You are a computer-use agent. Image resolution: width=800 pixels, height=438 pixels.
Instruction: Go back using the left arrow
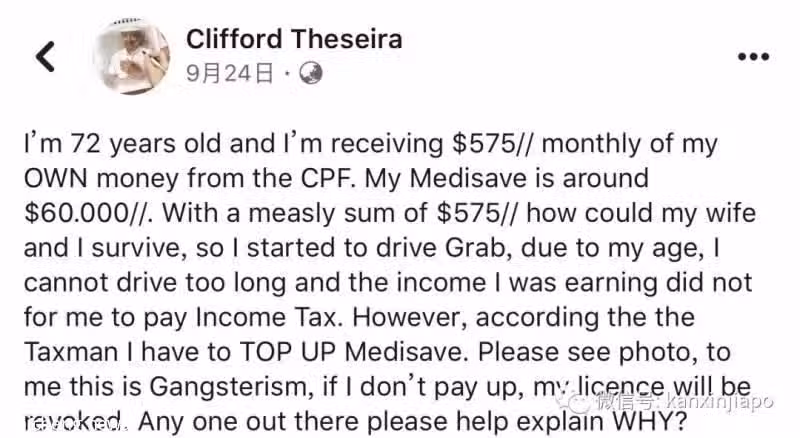pyautogui.click(x=45, y=56)
